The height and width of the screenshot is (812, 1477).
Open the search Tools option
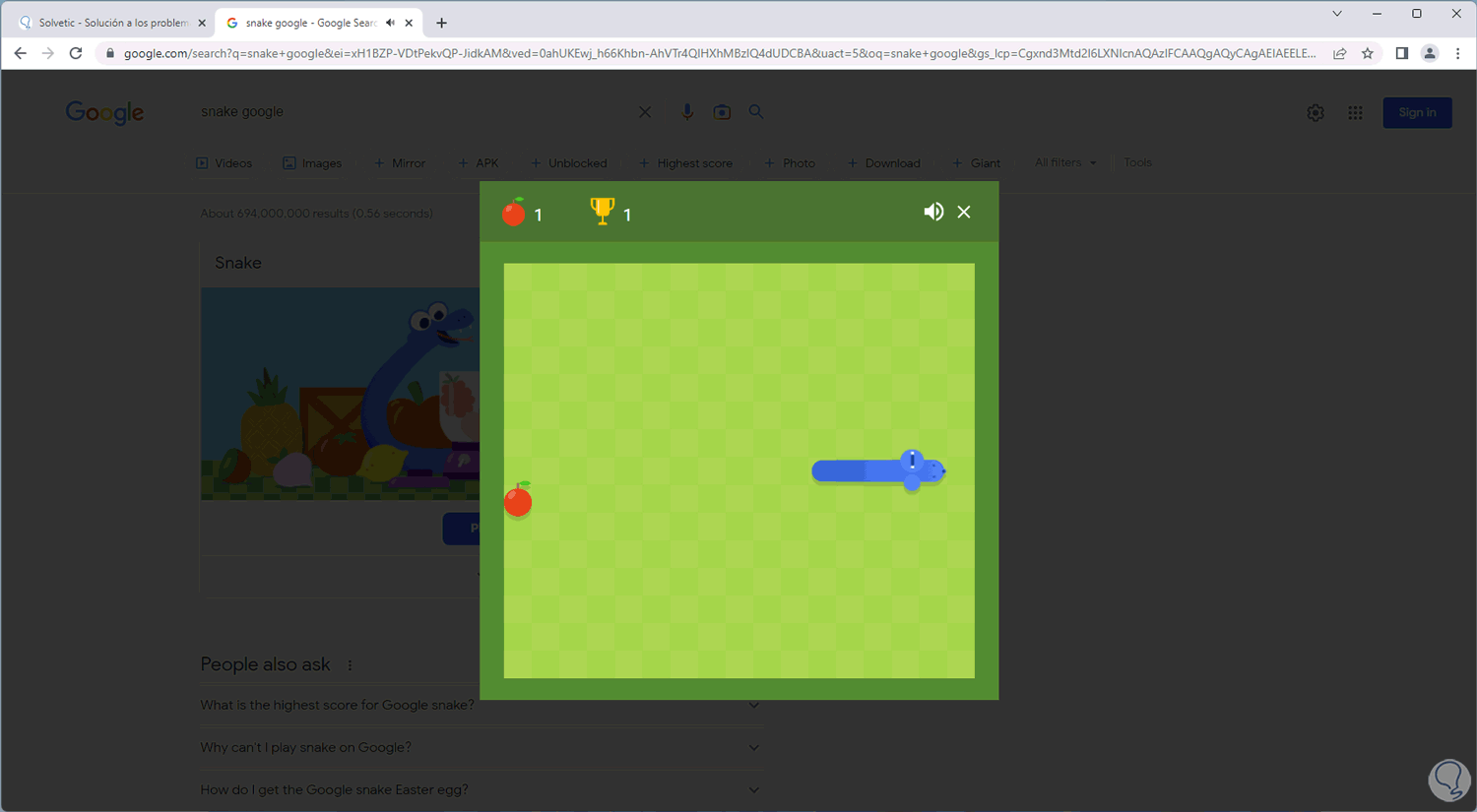click(1137, 162)
